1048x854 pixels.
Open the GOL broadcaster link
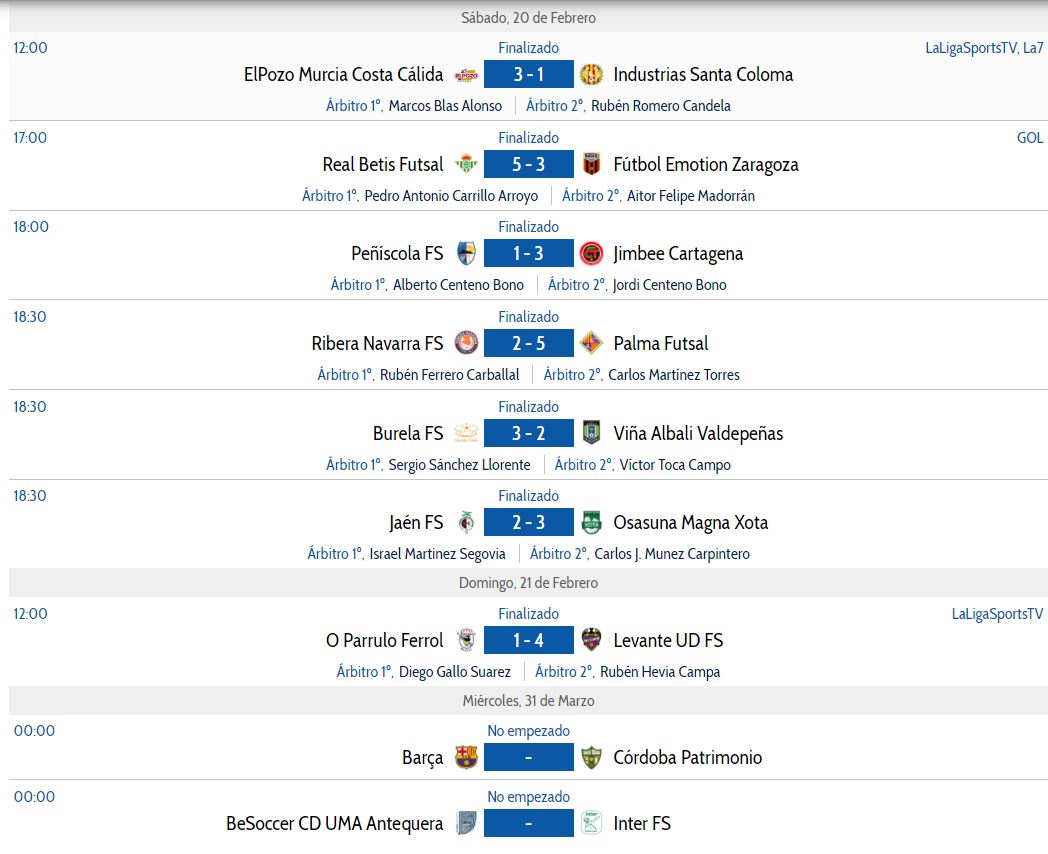tap(1030, 138)
